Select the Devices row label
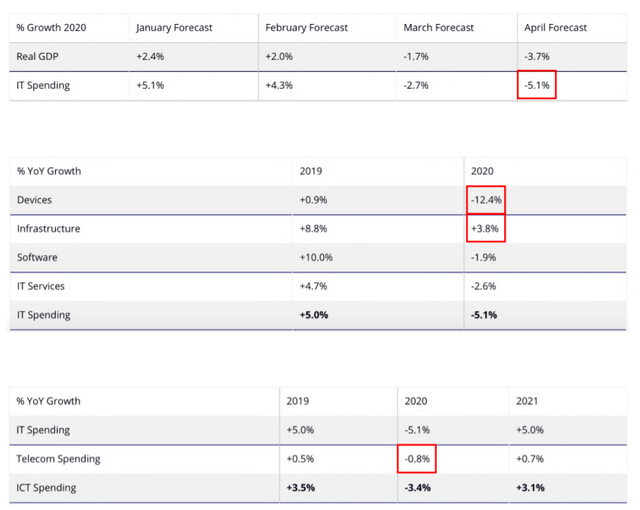 (x=34, y=200)
